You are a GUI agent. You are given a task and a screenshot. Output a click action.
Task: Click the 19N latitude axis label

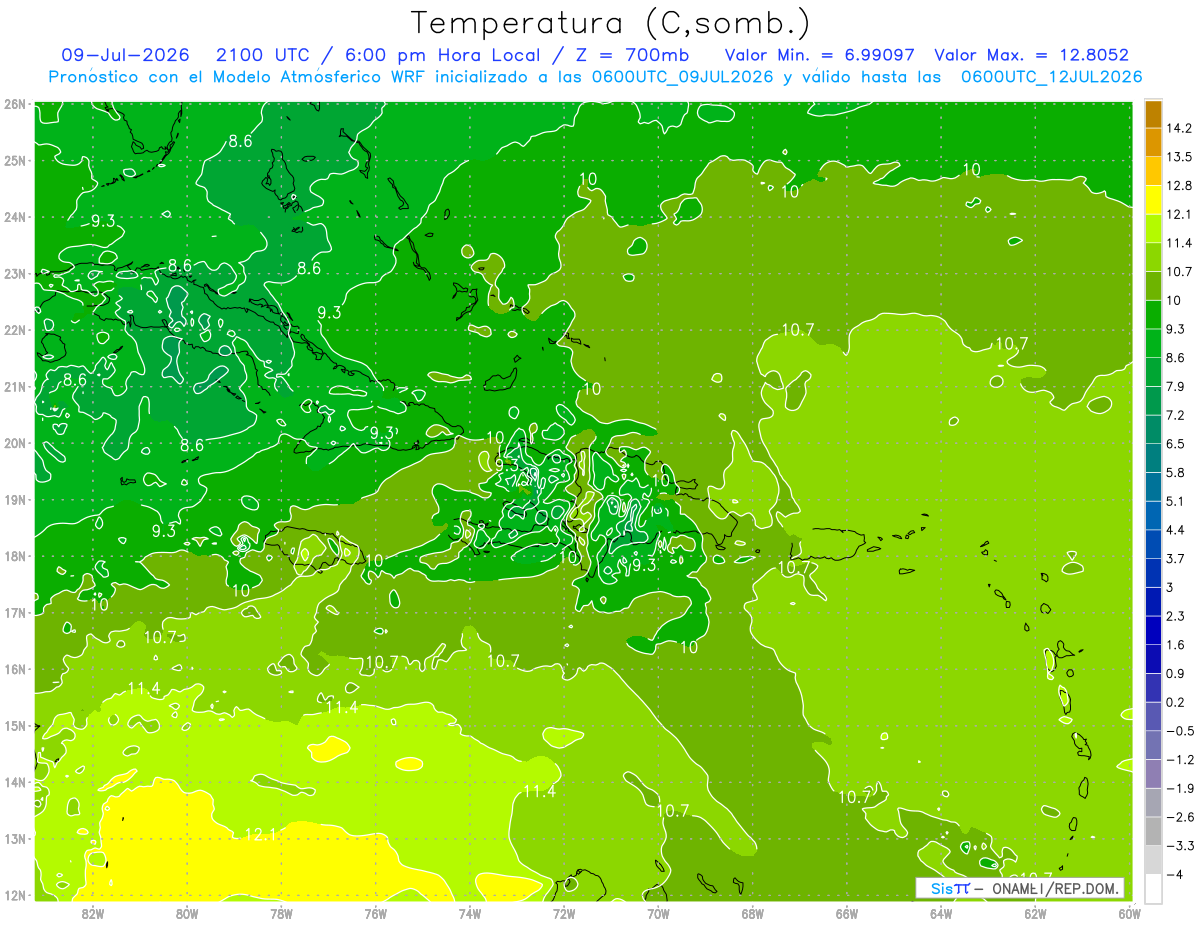[14, 499]
